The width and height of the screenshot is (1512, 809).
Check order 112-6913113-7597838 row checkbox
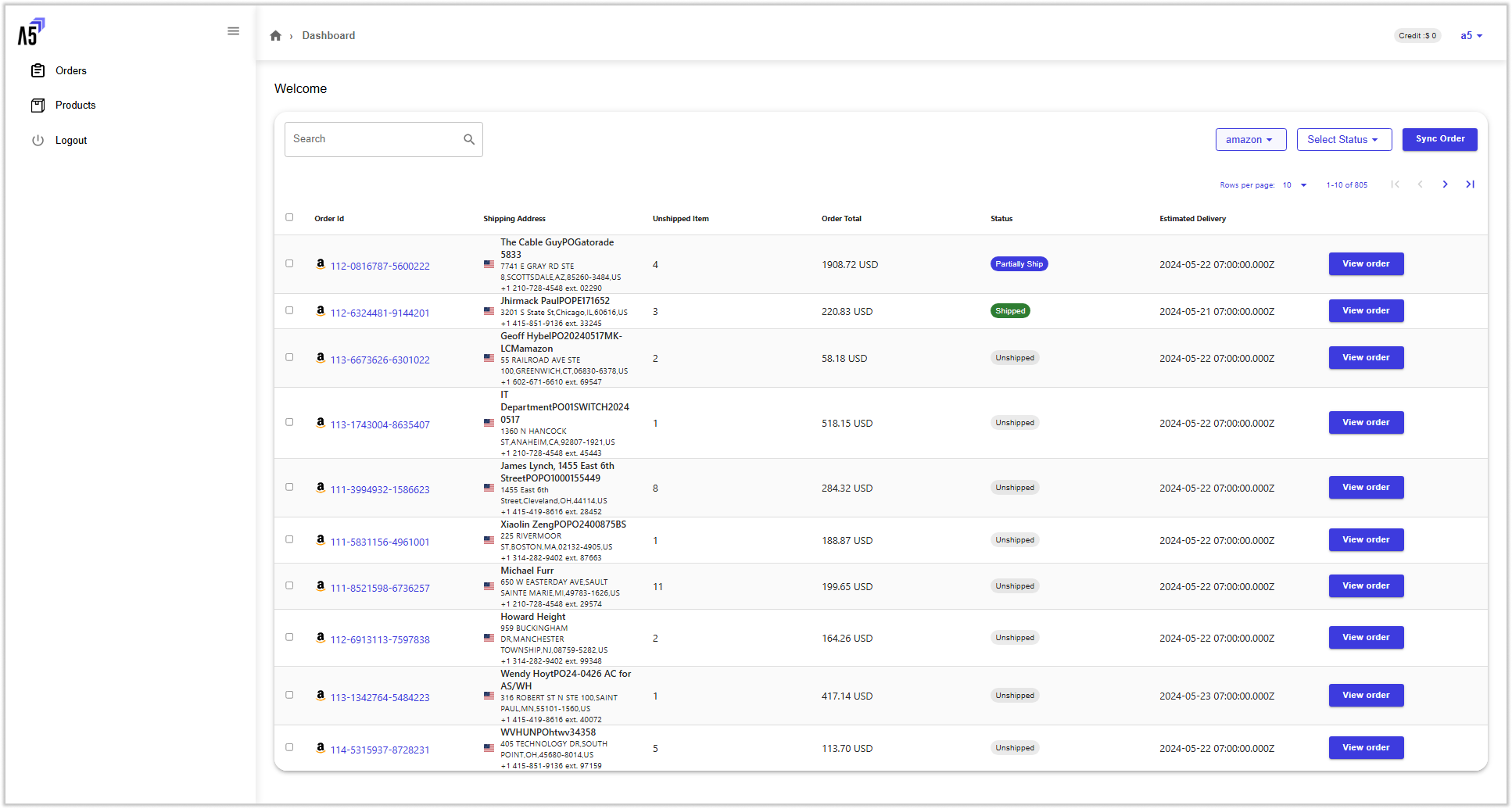(289, 637)
